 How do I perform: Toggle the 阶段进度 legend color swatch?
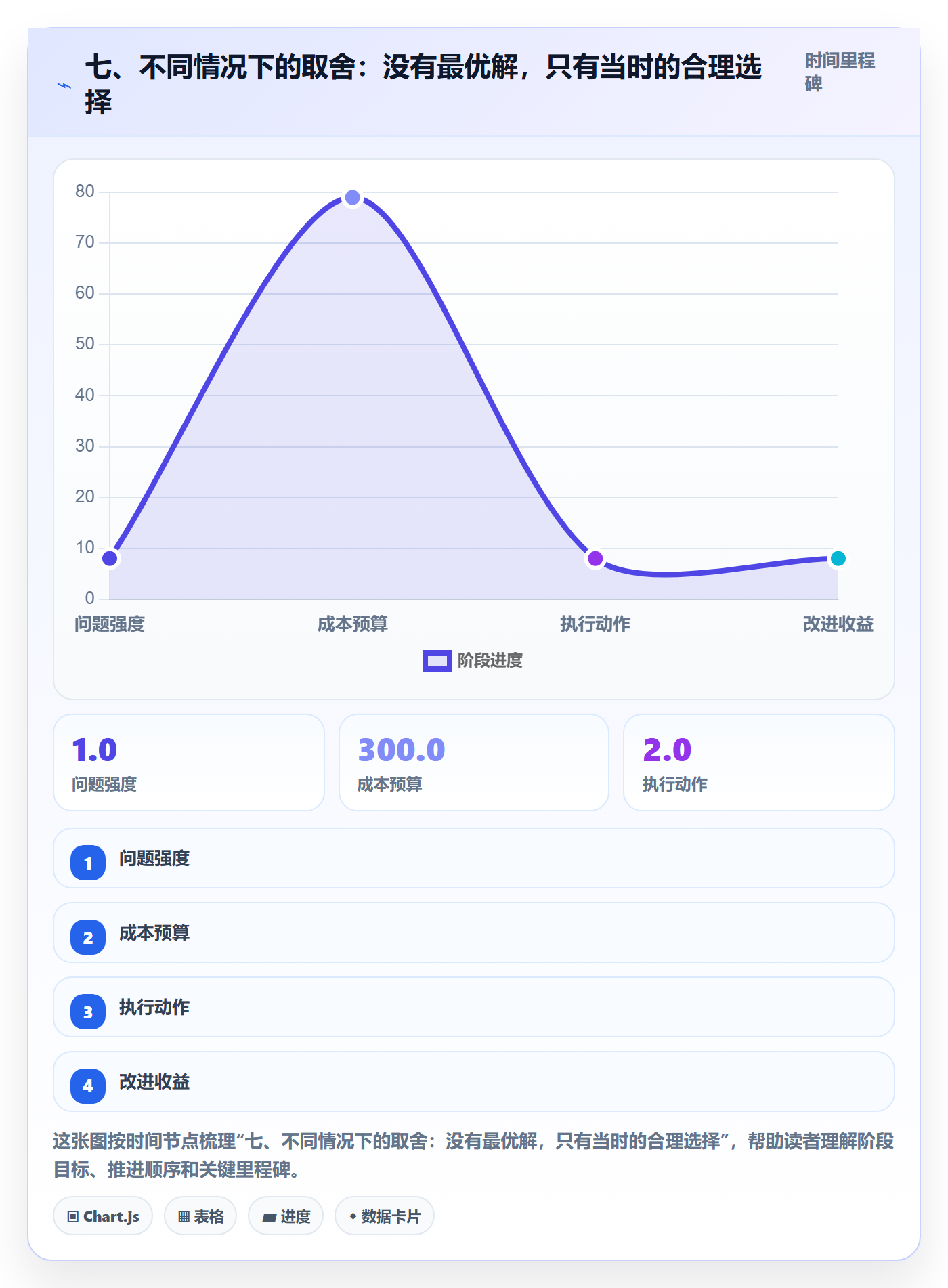(437, 660)
